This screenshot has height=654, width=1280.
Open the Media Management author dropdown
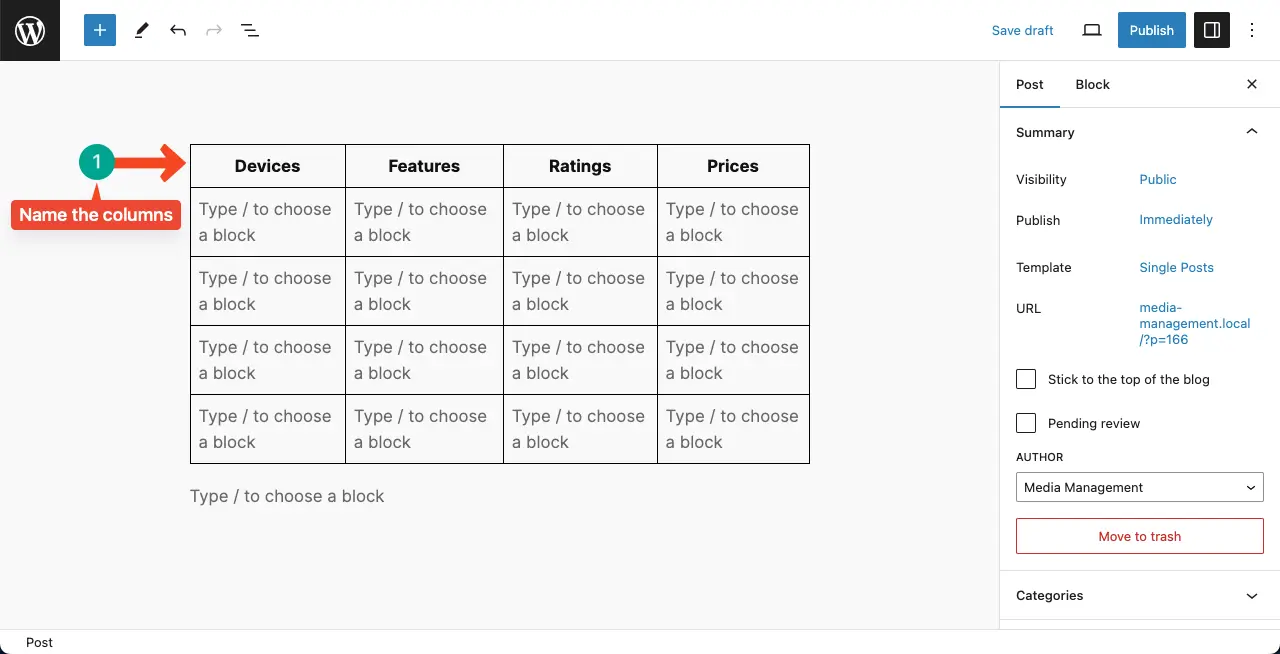(x=1140, y=487)
